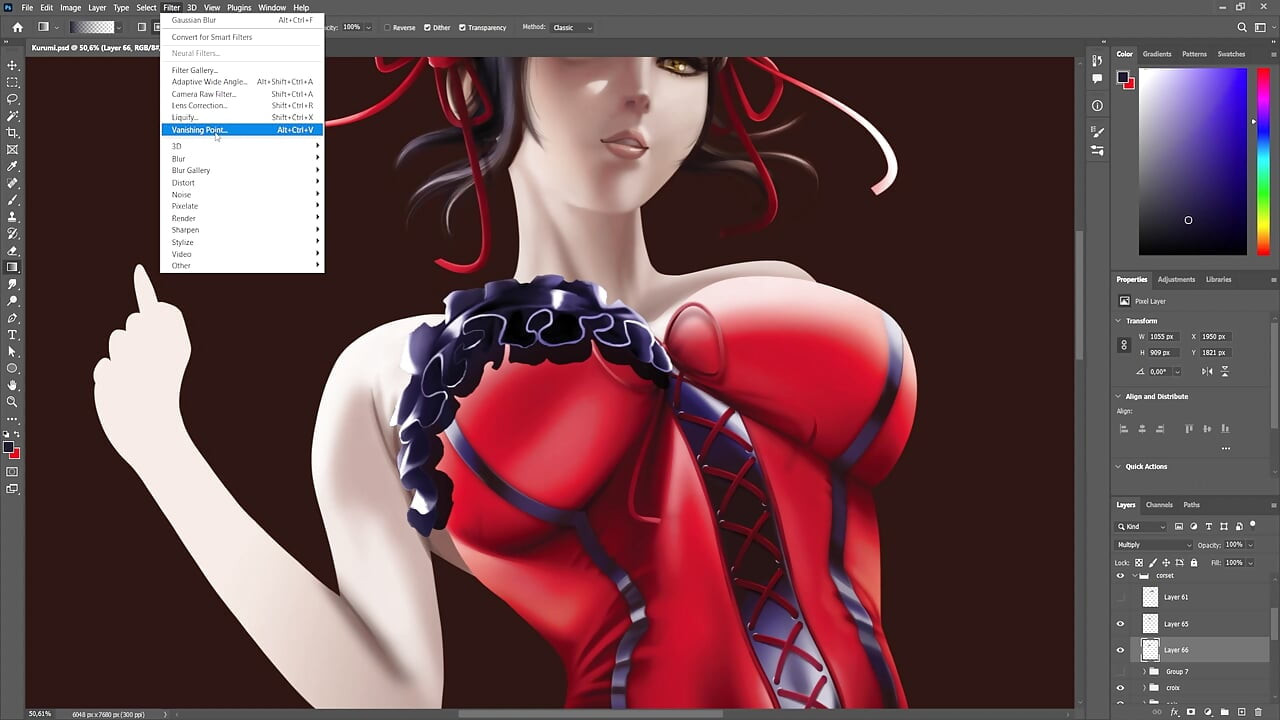This screenshot has height=720, width=1280.
Task: Click the transform Width value field
Action: (x=1163, y=337)
